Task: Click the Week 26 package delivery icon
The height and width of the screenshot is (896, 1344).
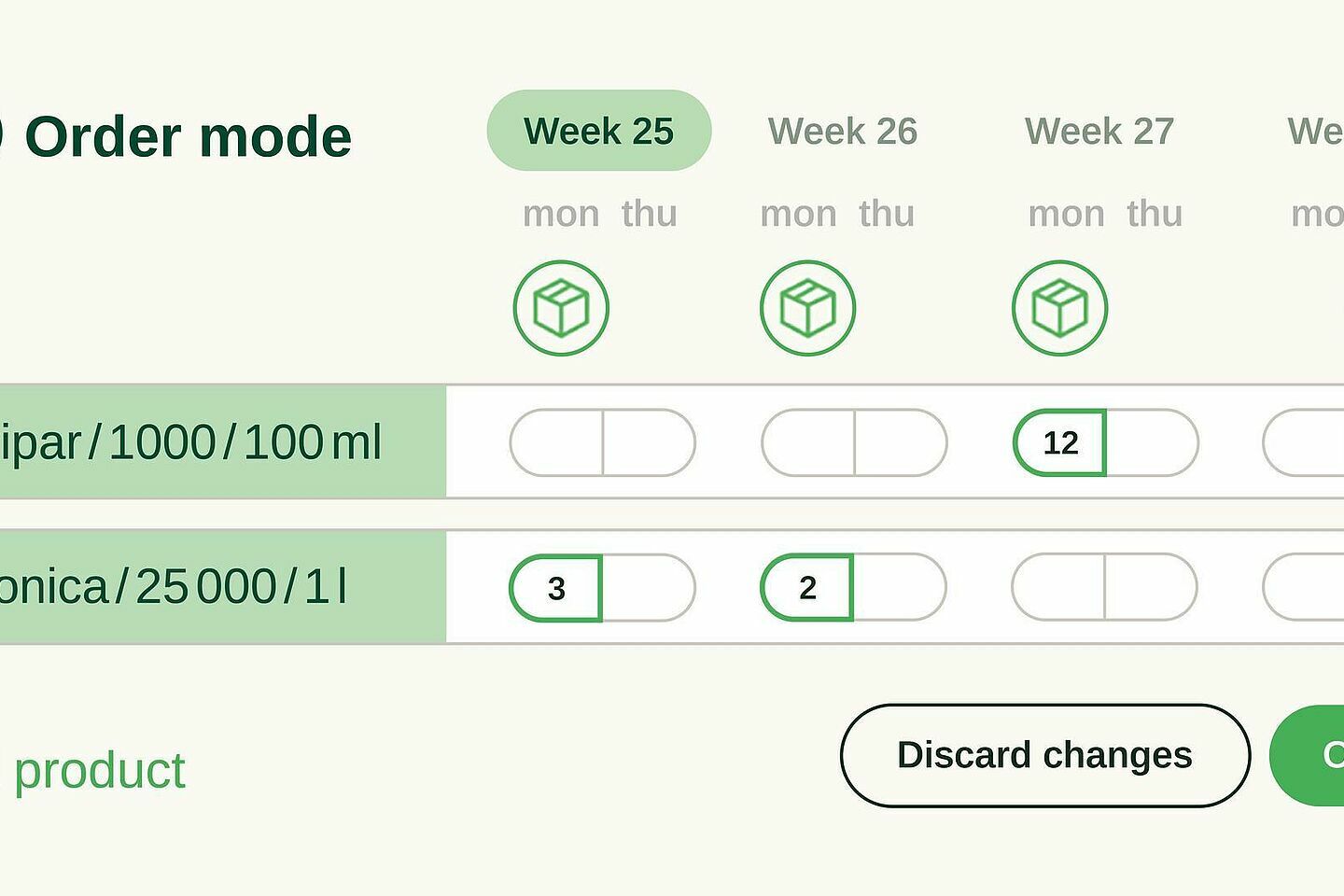Action: [807, 308]
